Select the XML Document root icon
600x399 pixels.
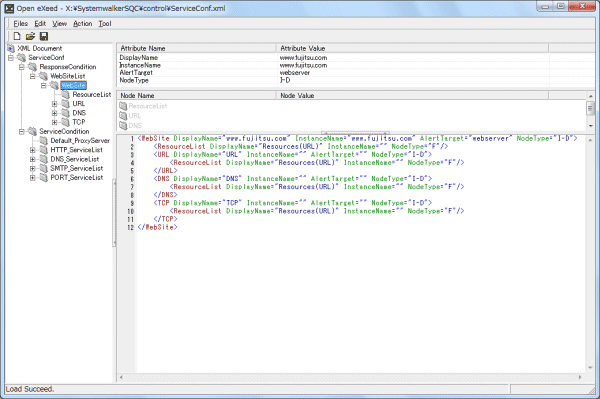point(11,49)
